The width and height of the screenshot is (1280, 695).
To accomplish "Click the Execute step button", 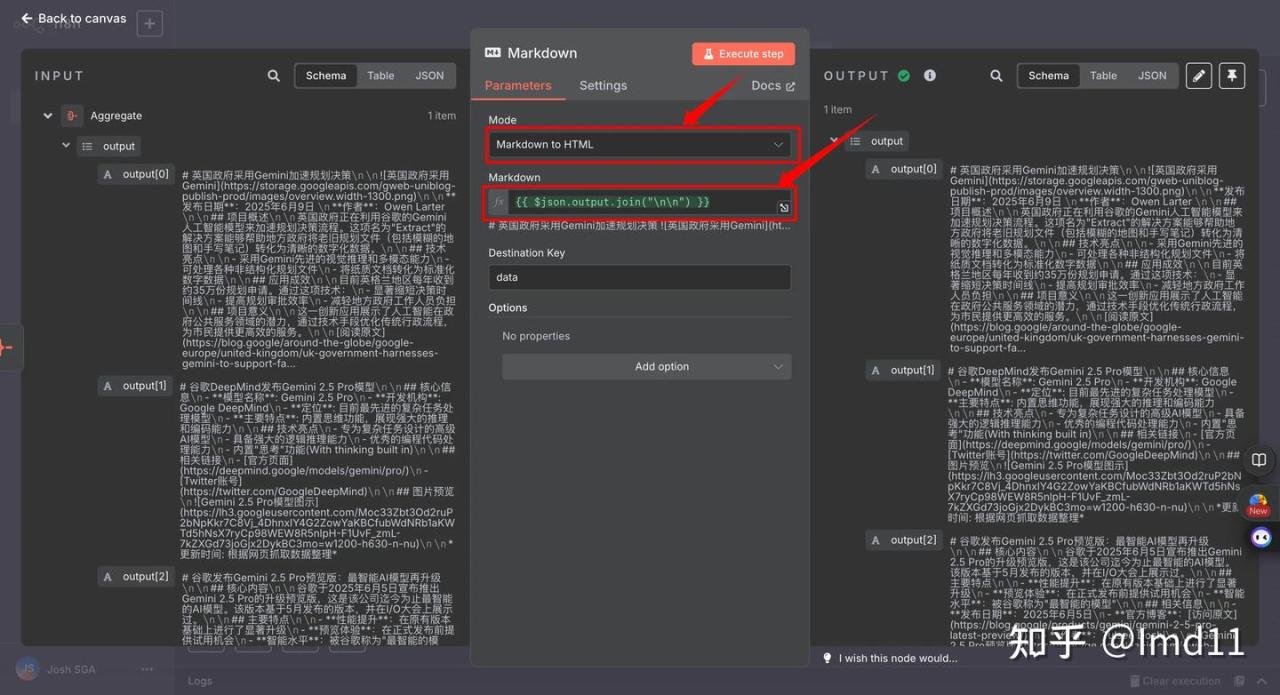I will click(x=743, y=54).
